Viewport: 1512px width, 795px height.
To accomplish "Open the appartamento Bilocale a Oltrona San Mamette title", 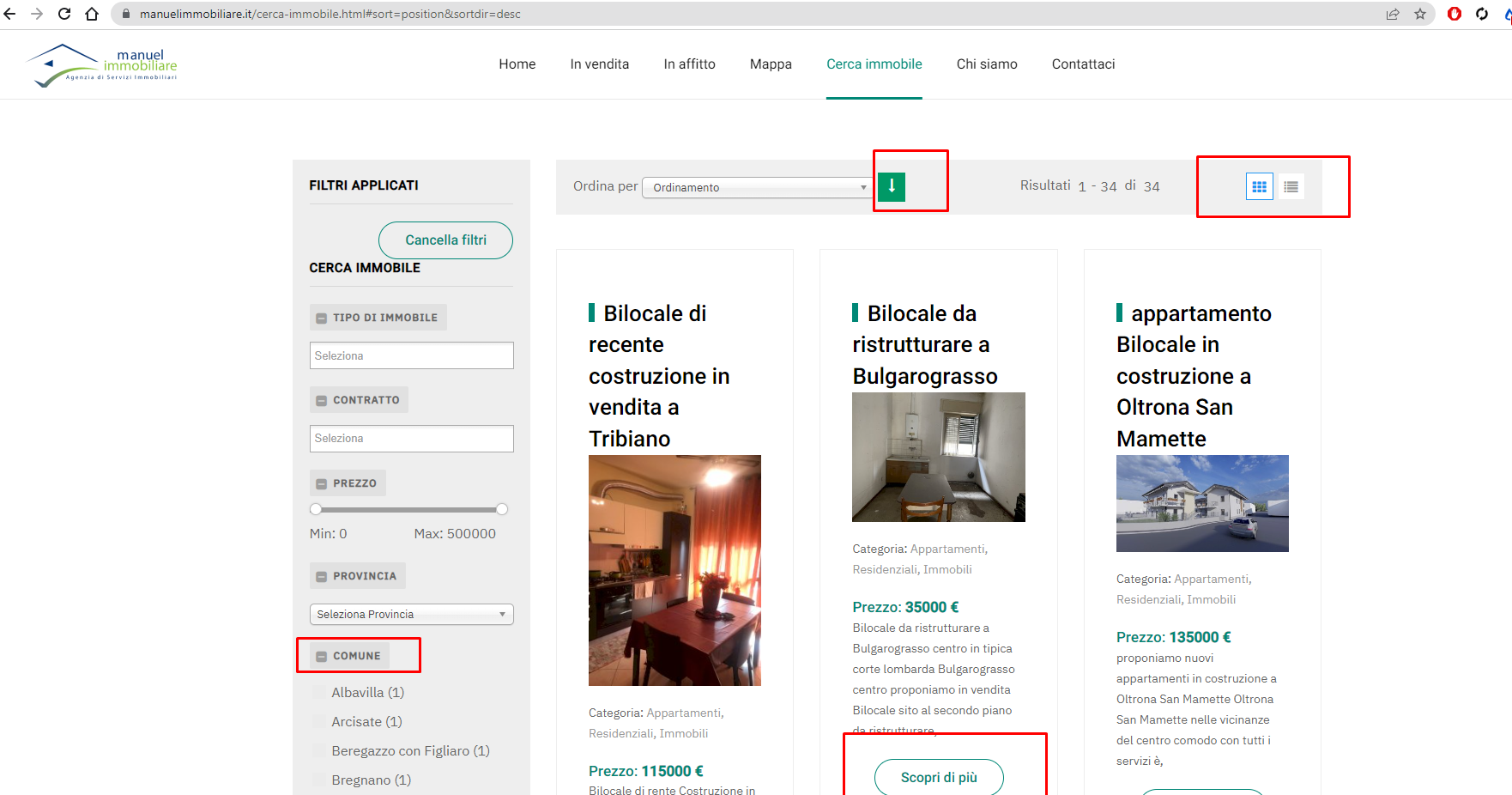I will 1194,376.
